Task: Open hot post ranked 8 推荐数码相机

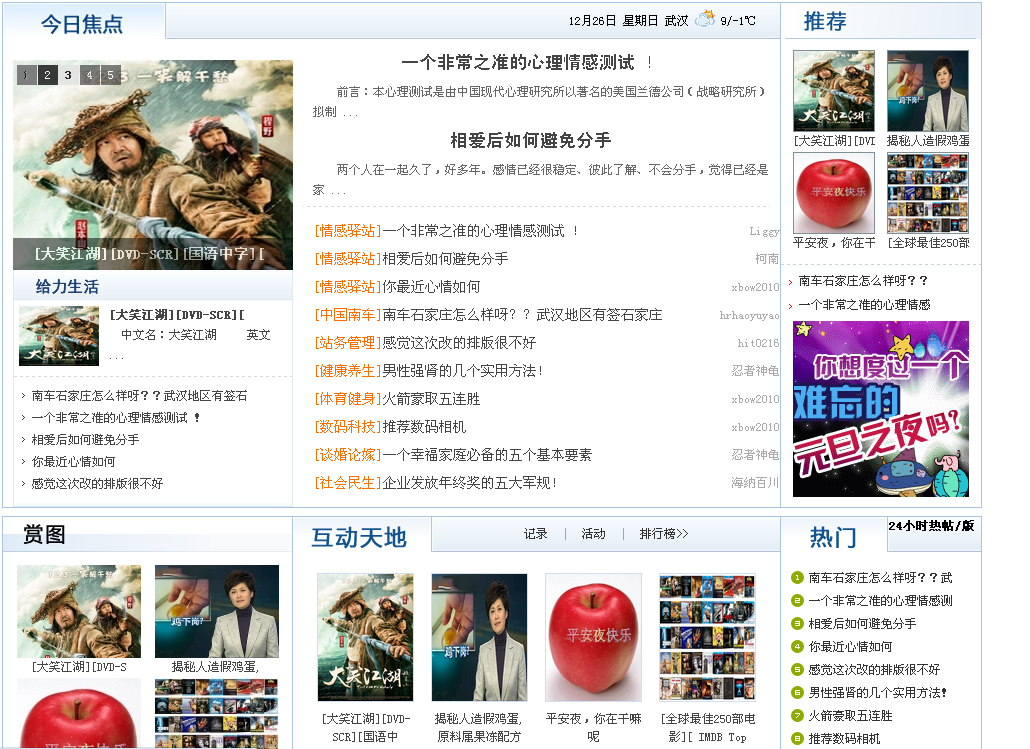Action: point(844,738)
